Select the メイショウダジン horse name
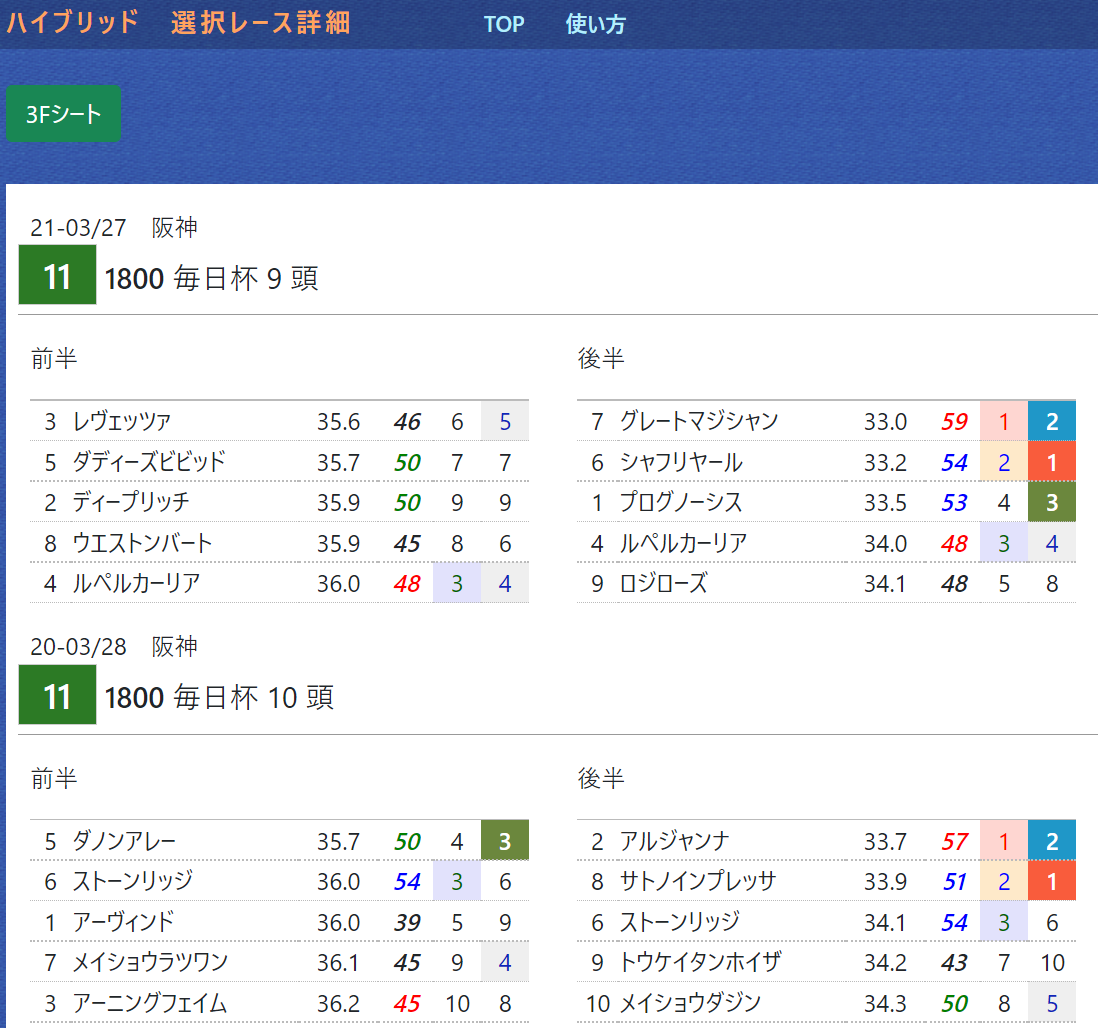Viewport: 1098px width, 1028px height. [690, 1003]
